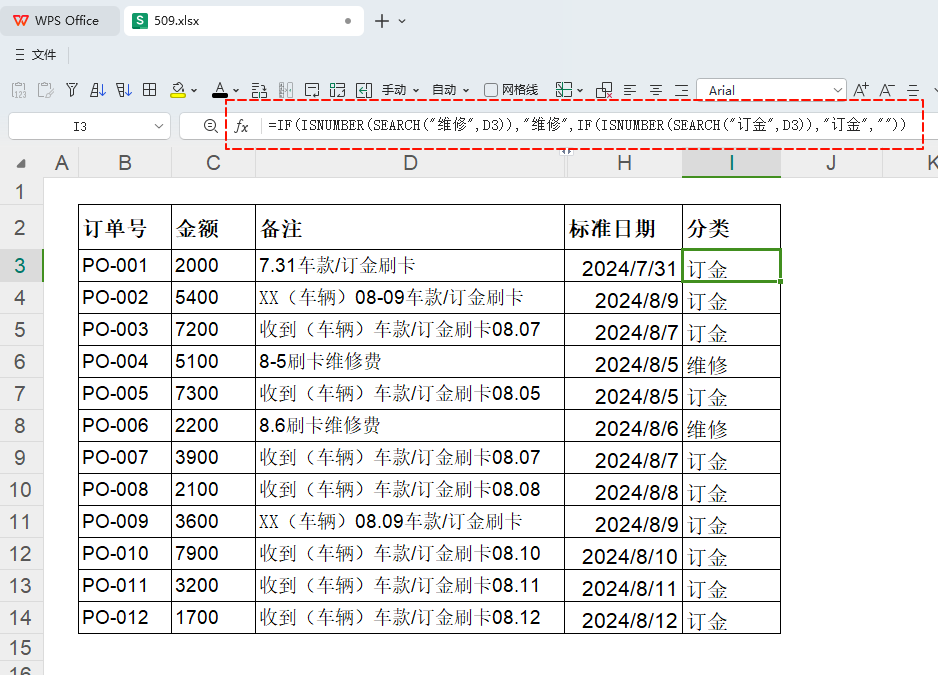This screenshot has height=675, width=938.
Task: Click the green left-arrow cell icon
Action: click(364, 90)
